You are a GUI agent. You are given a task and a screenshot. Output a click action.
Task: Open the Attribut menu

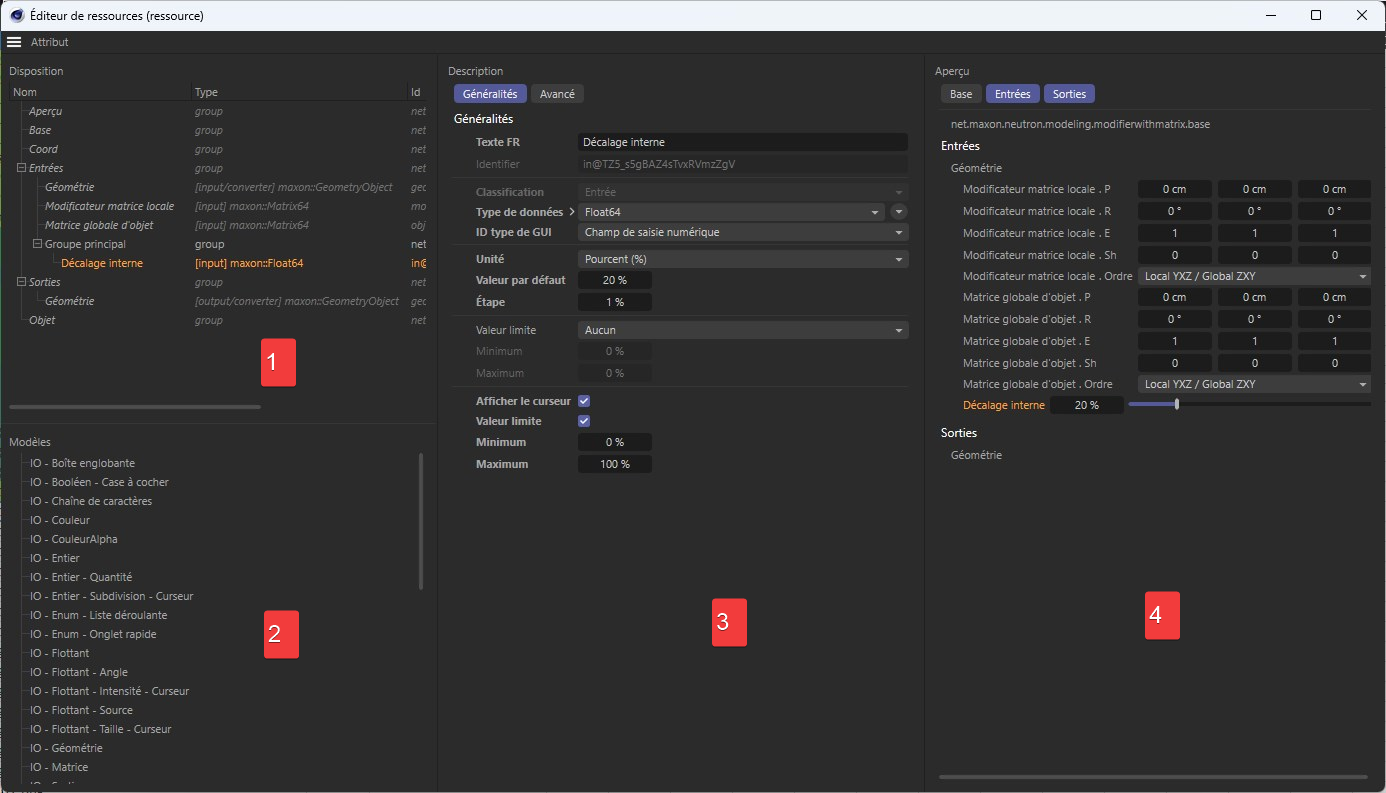coord(50,42)
